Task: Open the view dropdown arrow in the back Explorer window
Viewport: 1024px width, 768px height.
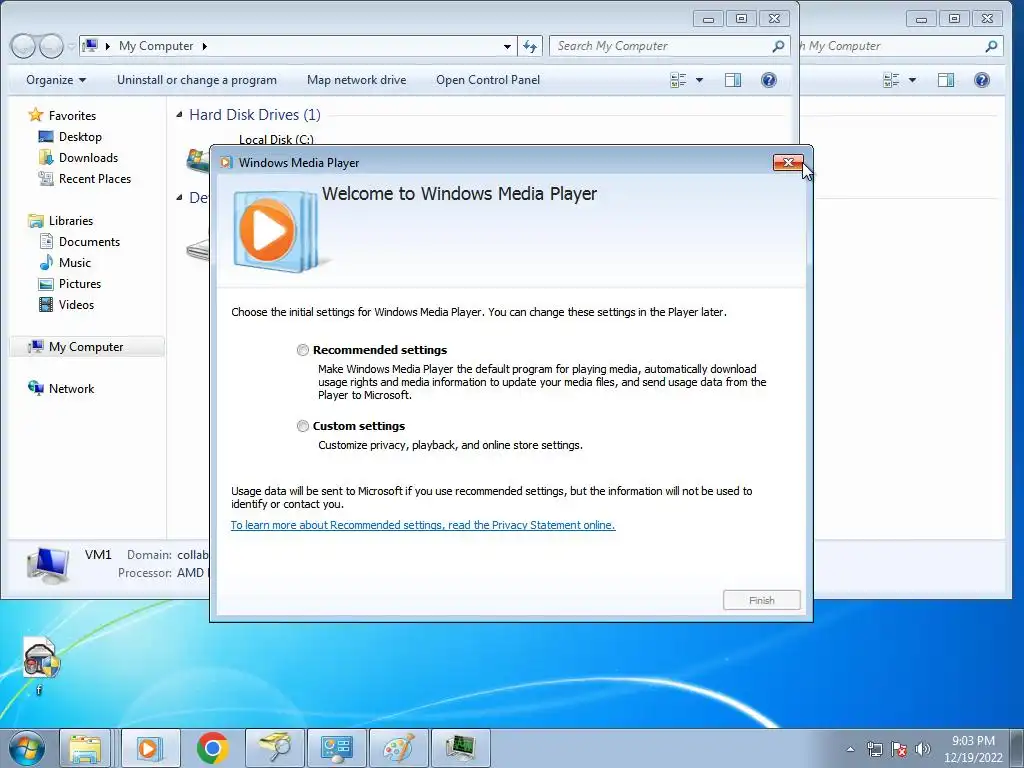Action: pyautogui.click(x=912, y=80)
